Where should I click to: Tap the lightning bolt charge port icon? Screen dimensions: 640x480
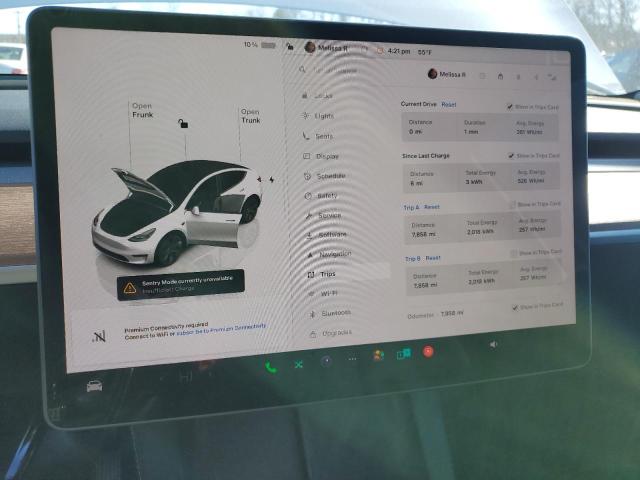point(270,181)
